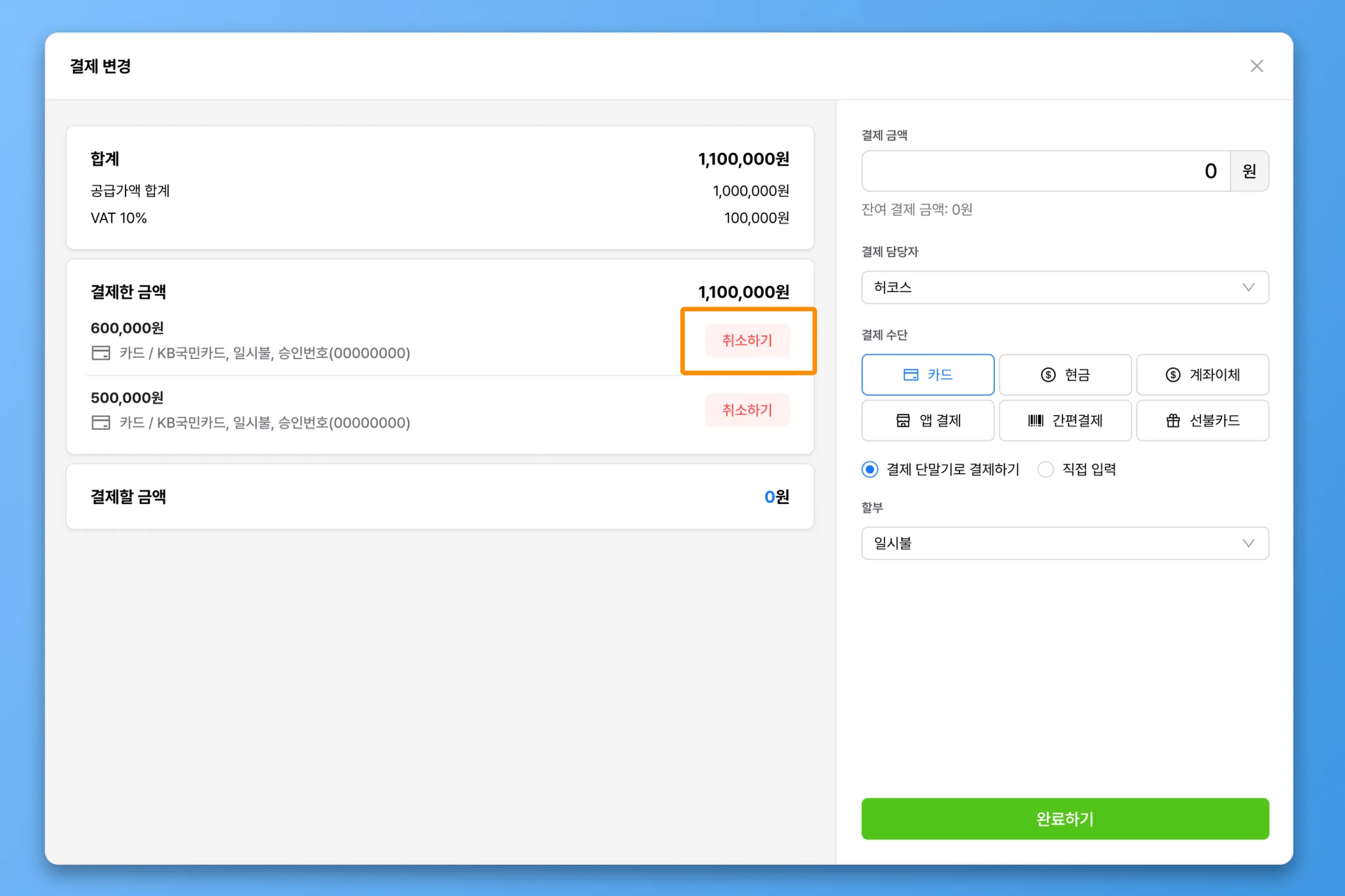Select the 카드 payment method icon
This screenshot has width=1345, height=896.
coord(910,375)
